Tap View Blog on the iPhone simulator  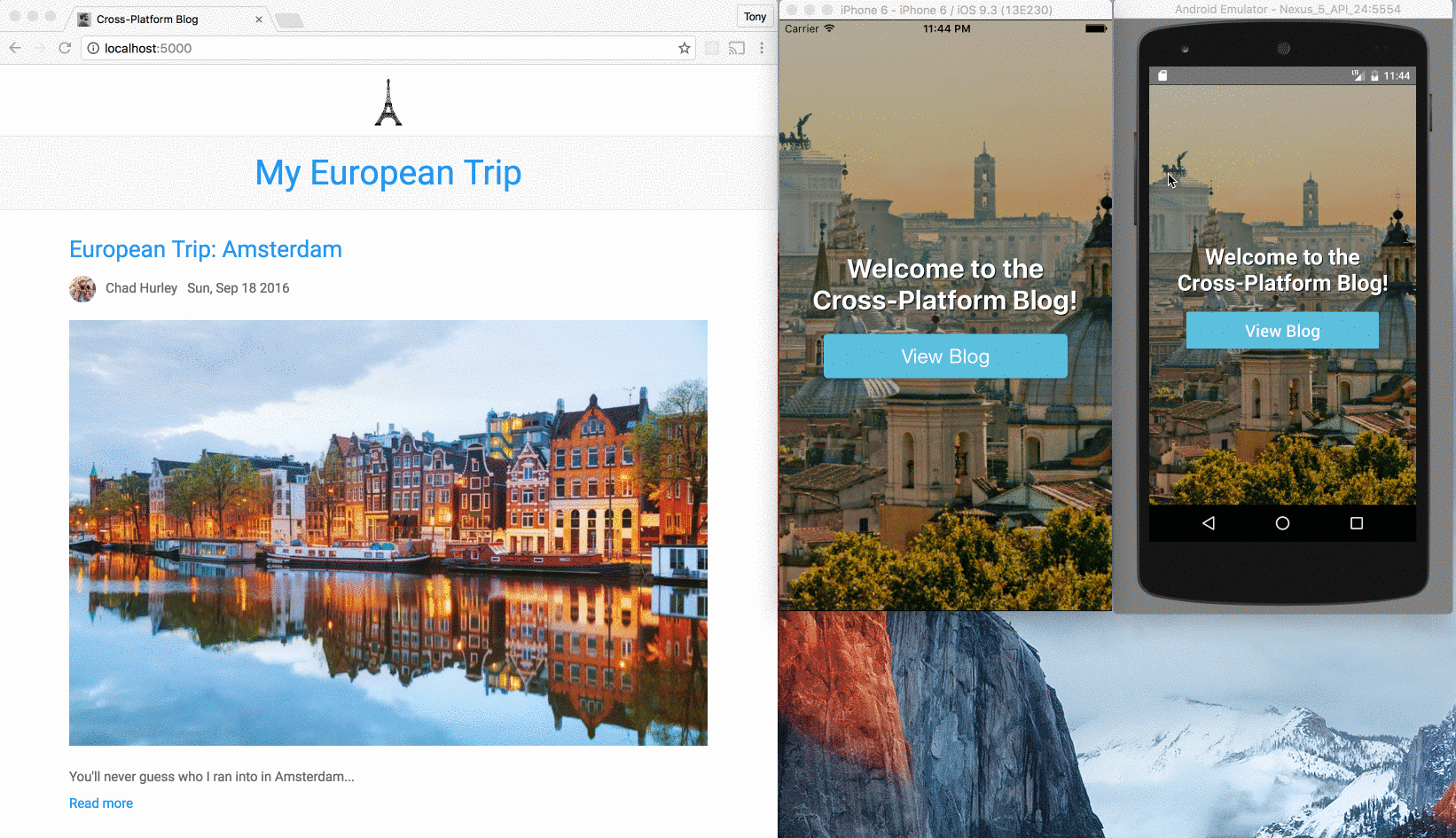[x=944, y=356]
